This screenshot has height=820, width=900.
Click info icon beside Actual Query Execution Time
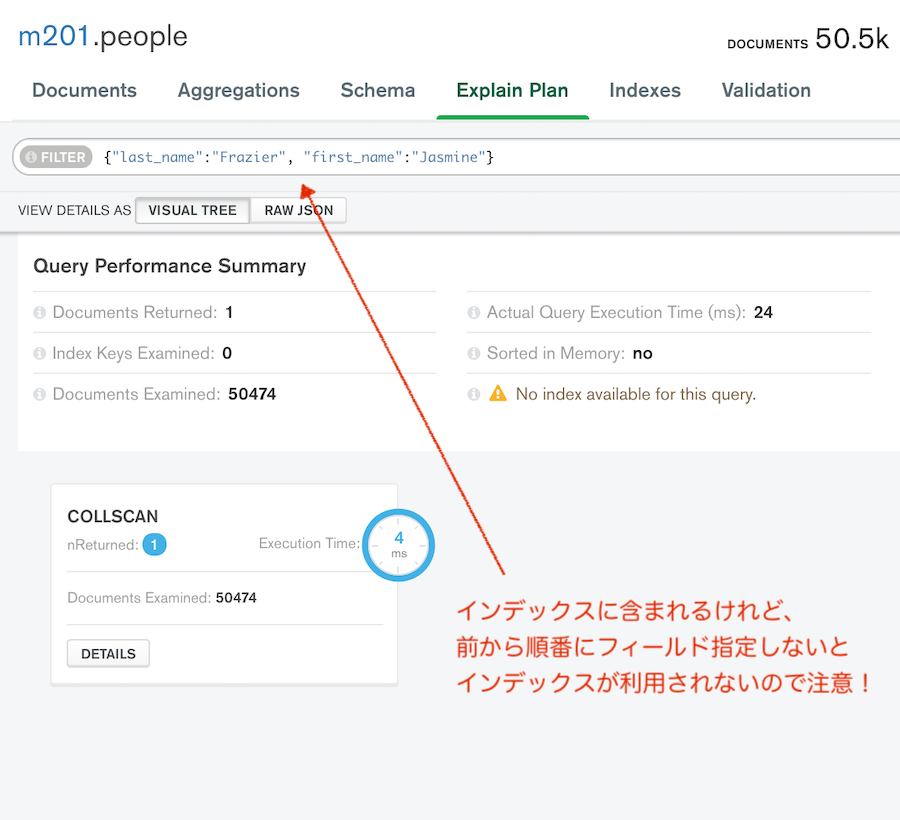pos(474,312)
